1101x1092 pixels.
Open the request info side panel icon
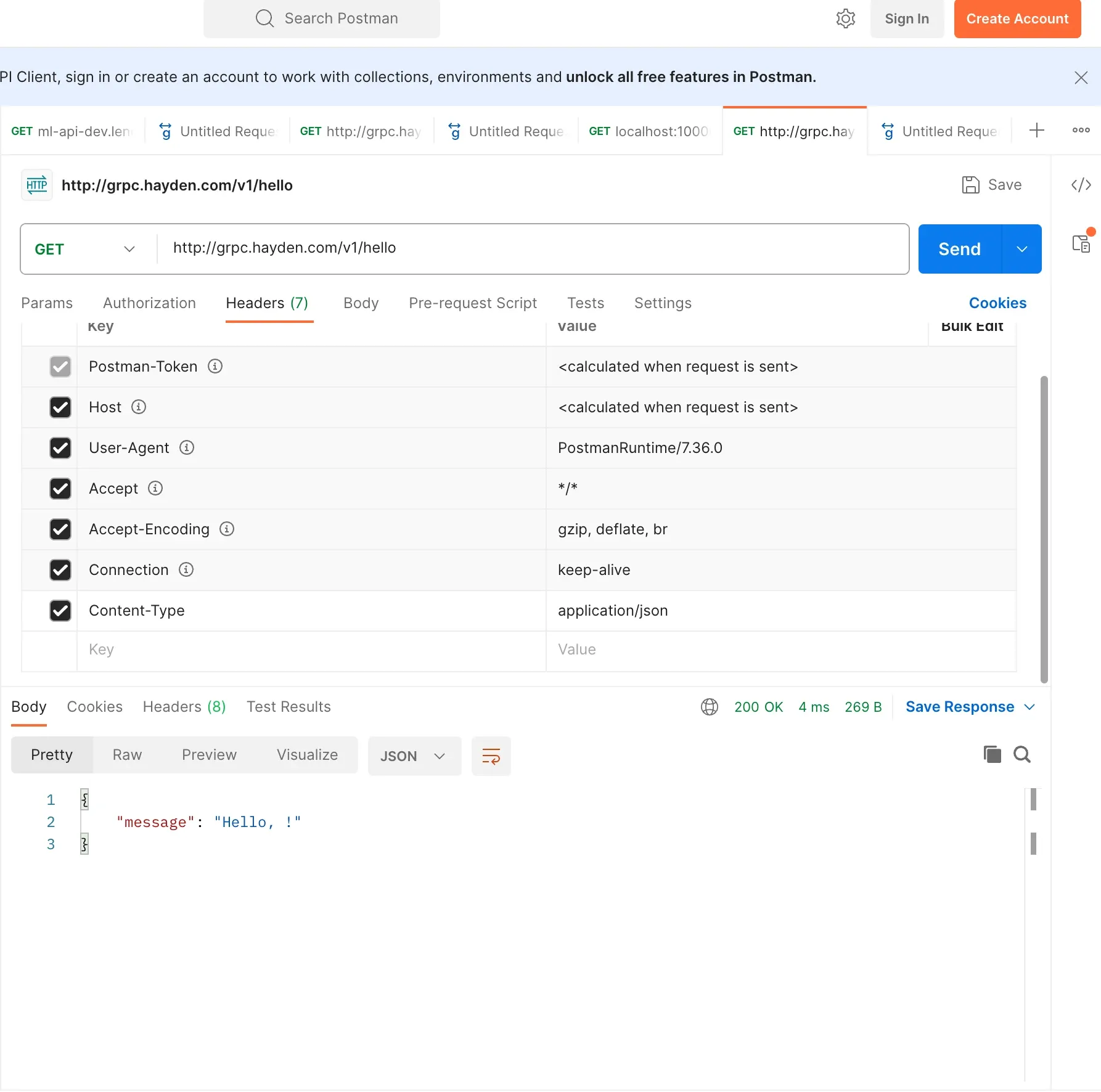[x=1081, y=244]
